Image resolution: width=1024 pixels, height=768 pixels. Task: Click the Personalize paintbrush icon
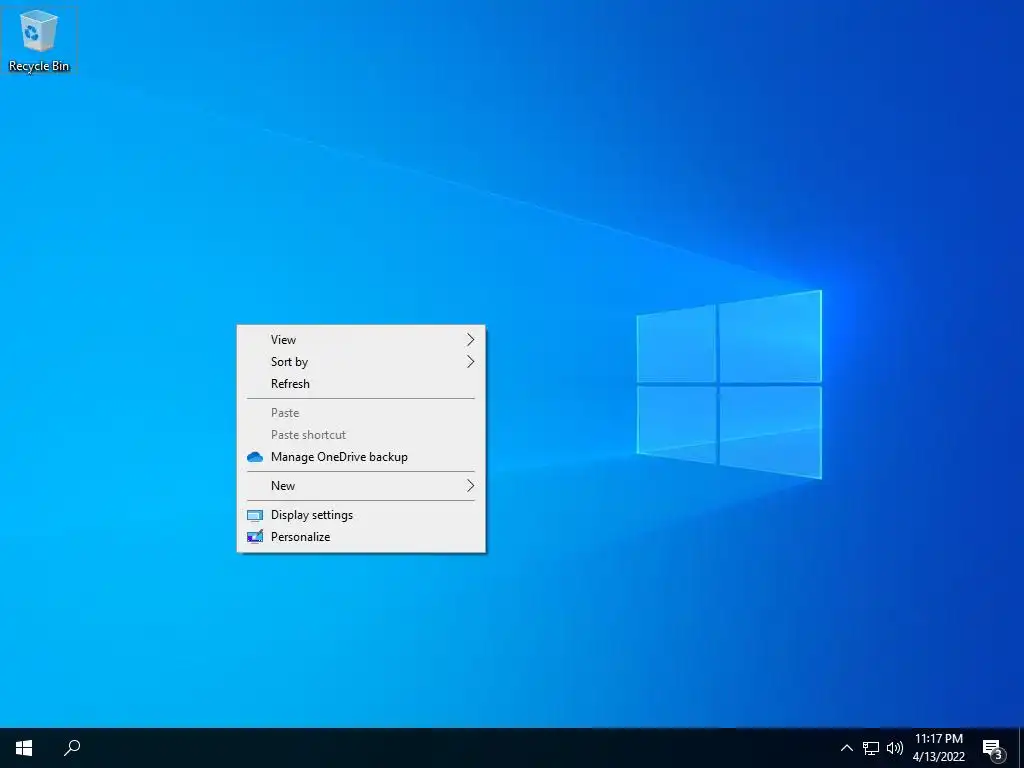pyautogui.click(x=255, y=537)
